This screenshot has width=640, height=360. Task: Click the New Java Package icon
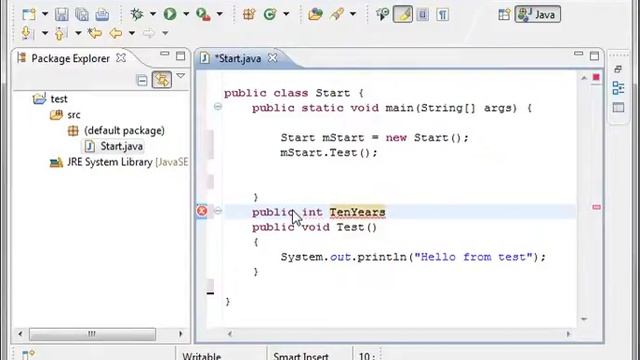[x=249, y=15]
